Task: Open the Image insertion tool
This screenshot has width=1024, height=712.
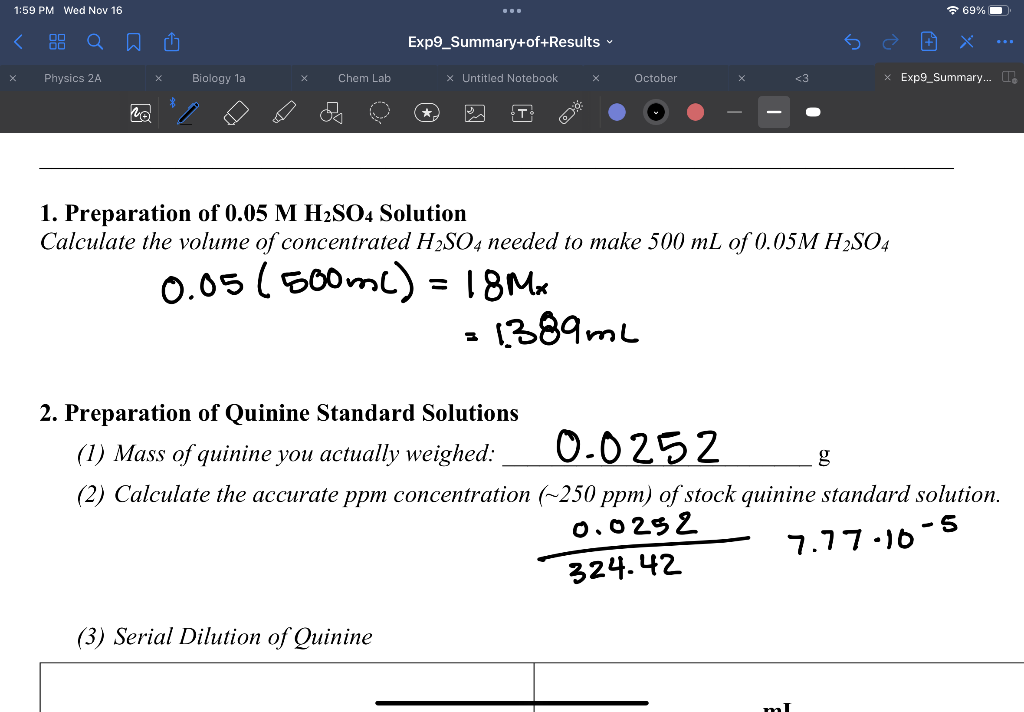Action: click(x=474, y=112)
